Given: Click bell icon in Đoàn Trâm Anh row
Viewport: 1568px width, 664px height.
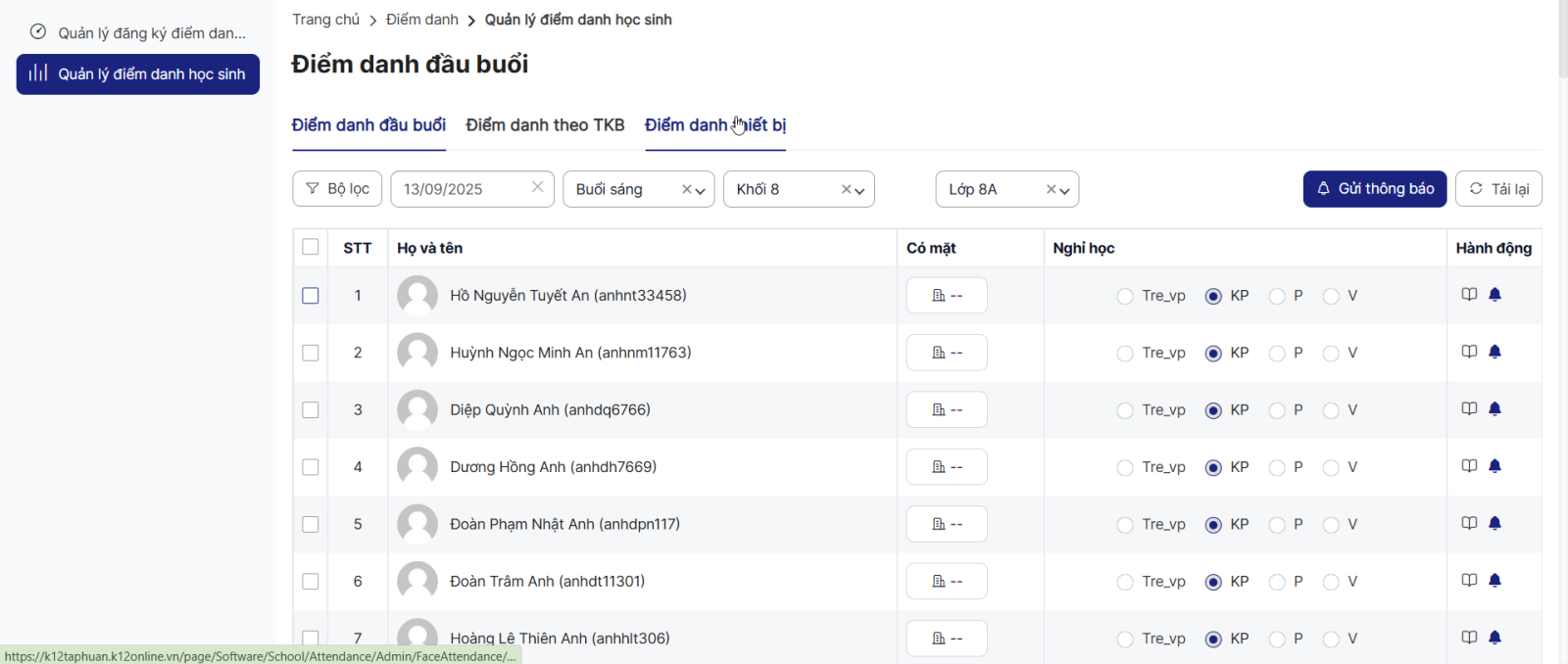Looking at the screenshot, I should pyautogui.click(x=1494, y=581).
